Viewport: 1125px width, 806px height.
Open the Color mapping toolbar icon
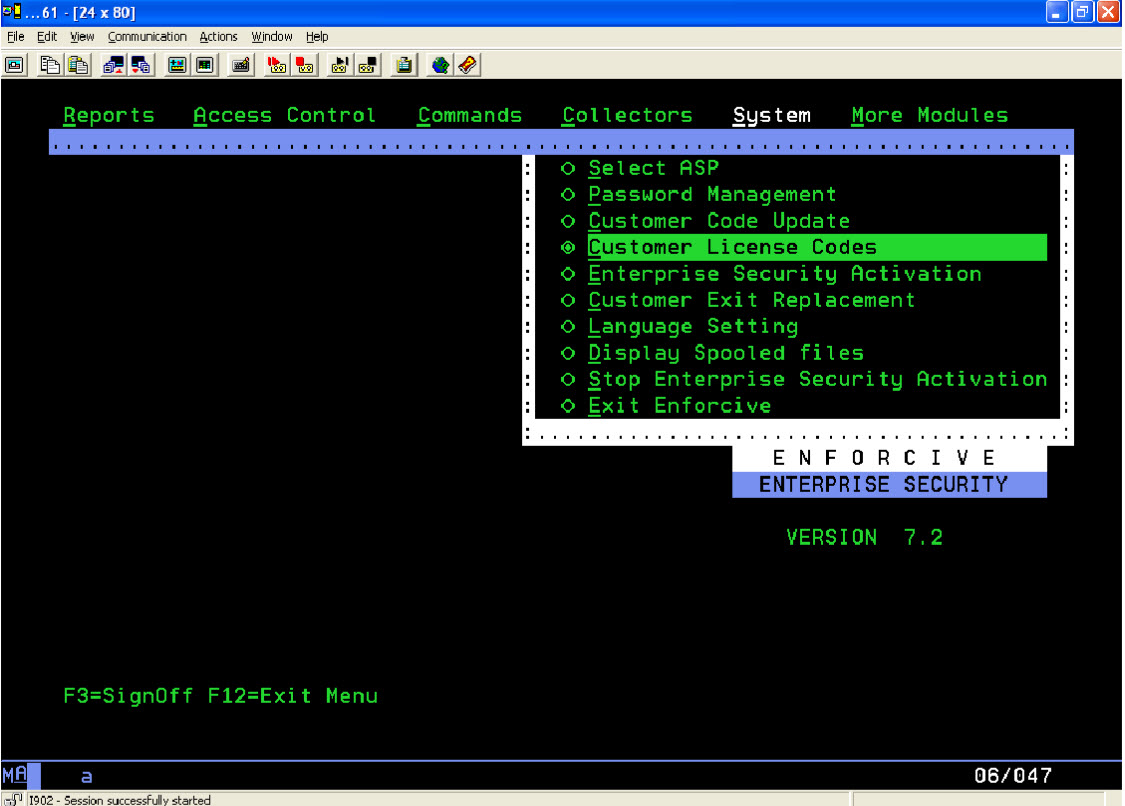click(x=205, y=65)
